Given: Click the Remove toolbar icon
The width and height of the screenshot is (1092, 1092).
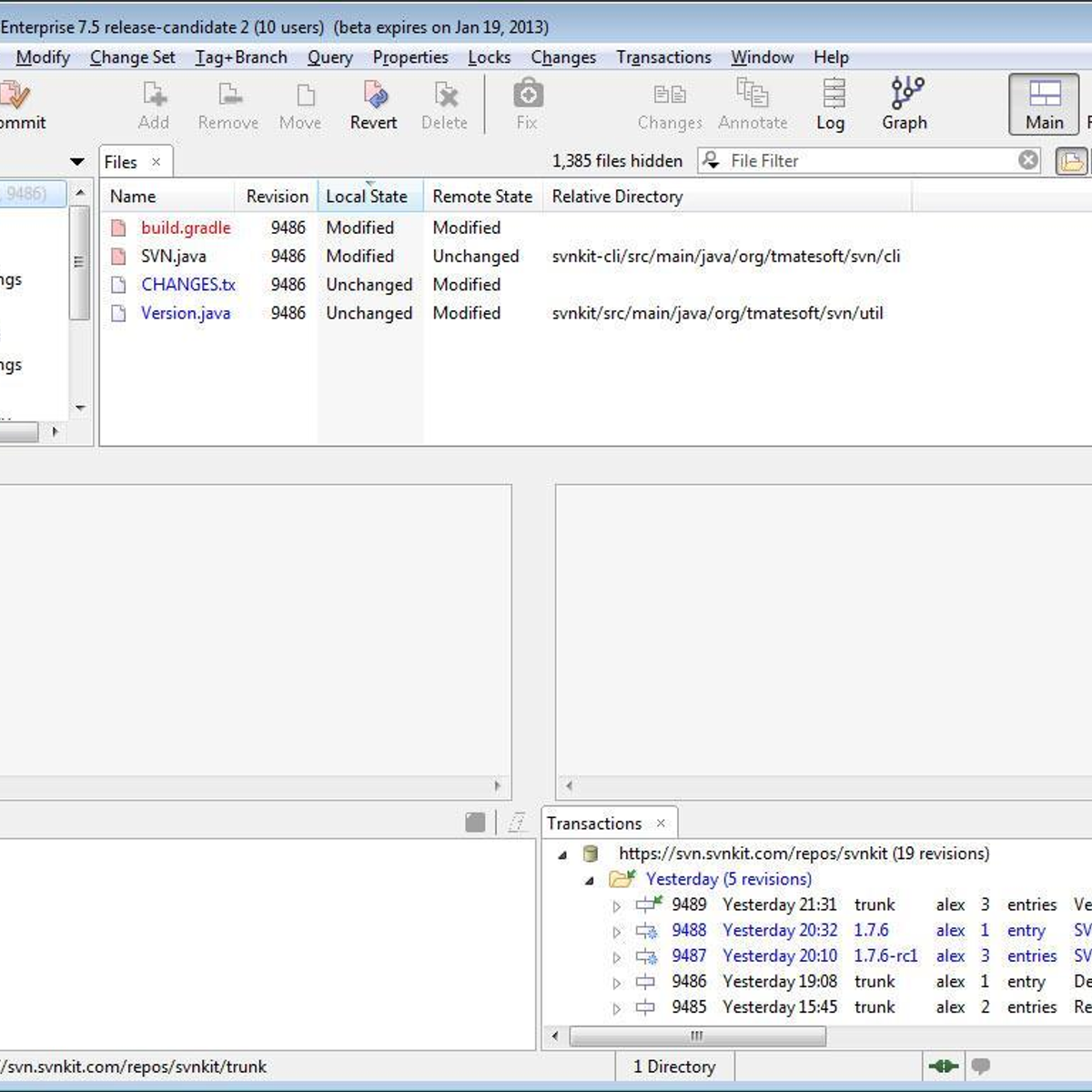Looking at the screenshot, I should 229,94.
